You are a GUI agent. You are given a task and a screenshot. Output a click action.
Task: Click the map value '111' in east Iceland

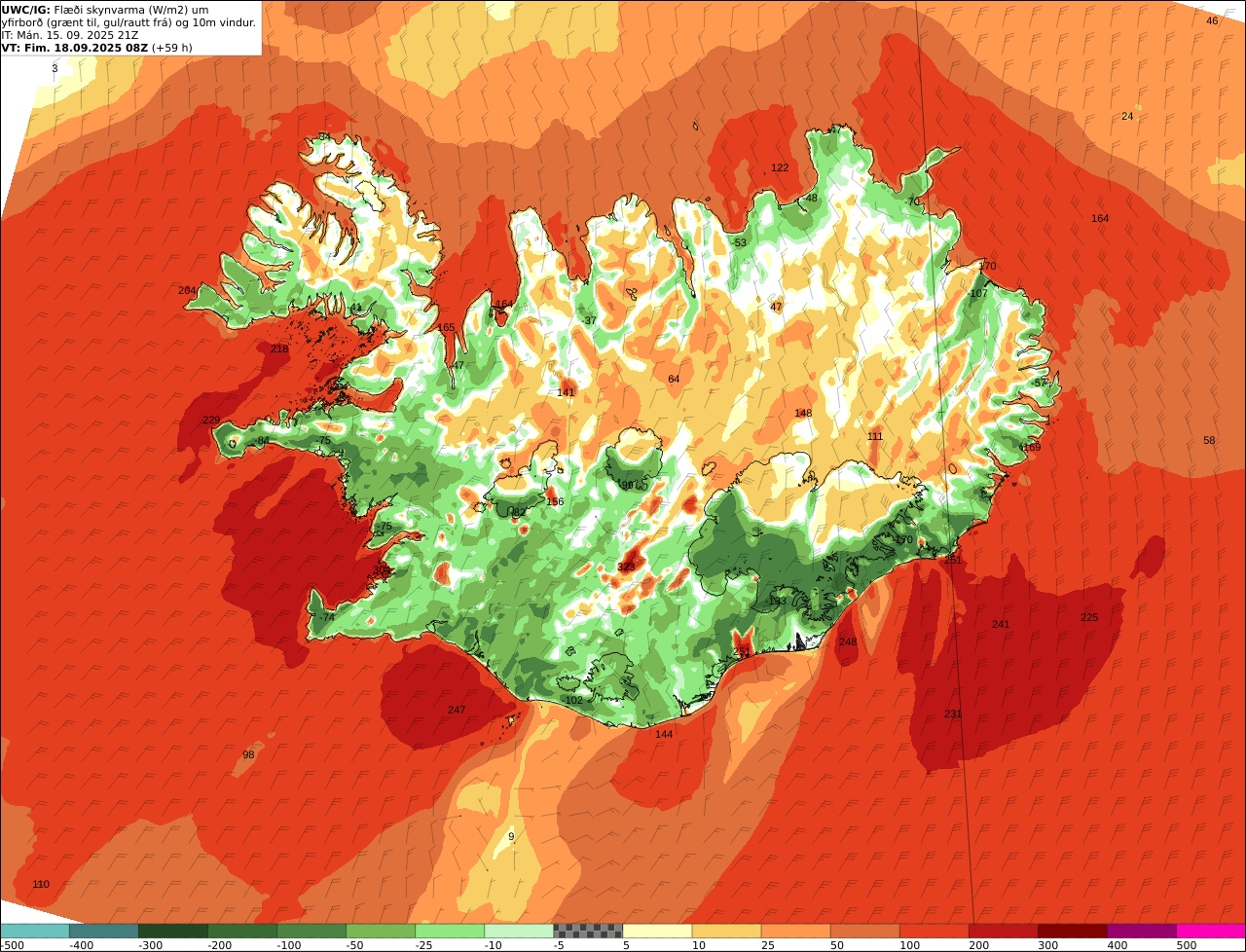click(875, 436)
